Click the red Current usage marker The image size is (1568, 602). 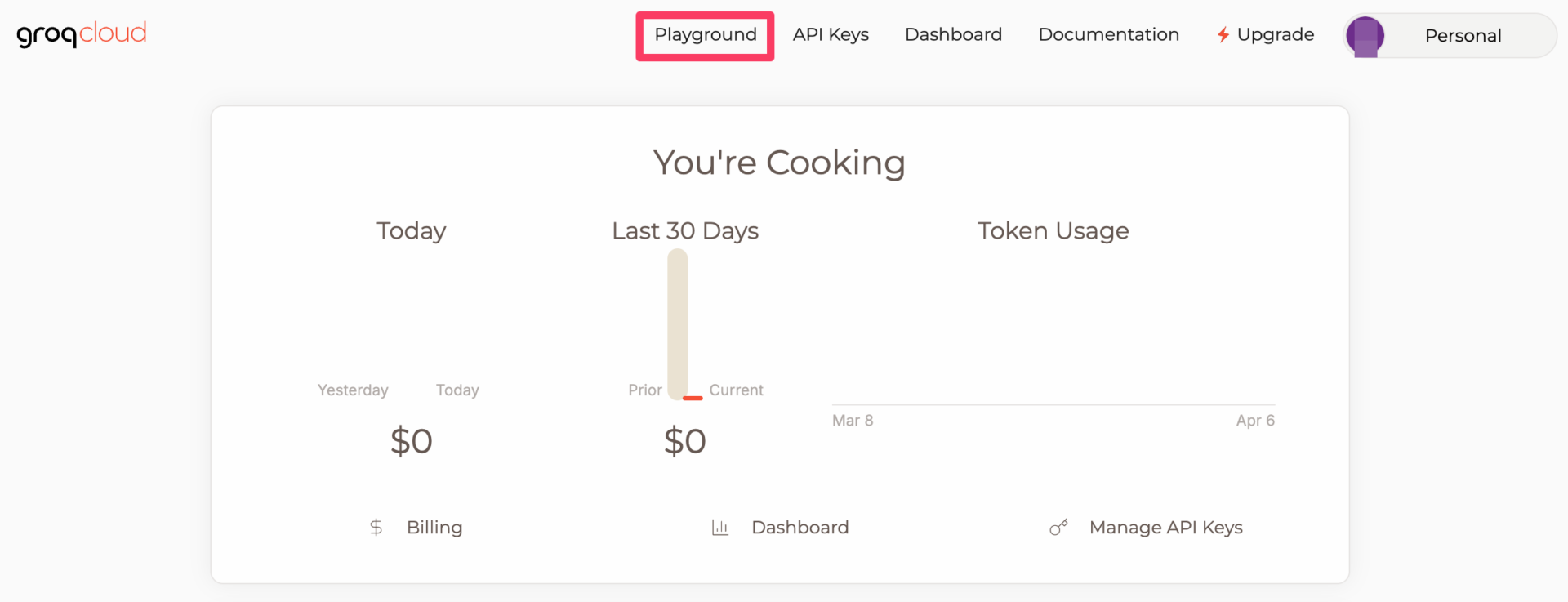tap(693, 398)
